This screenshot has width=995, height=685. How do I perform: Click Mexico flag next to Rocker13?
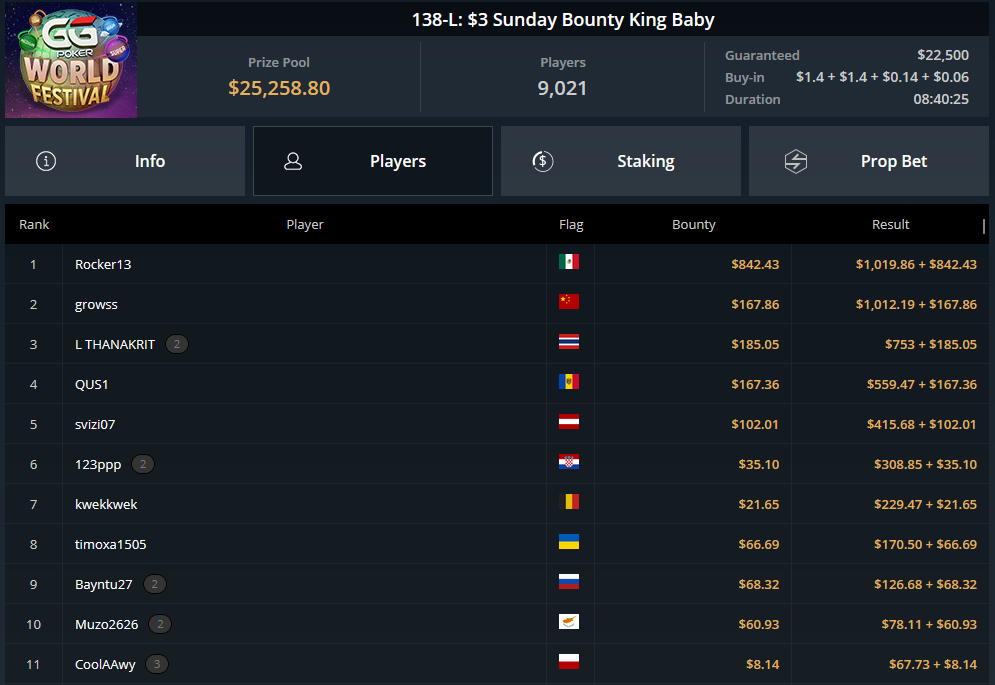point(569,262)
